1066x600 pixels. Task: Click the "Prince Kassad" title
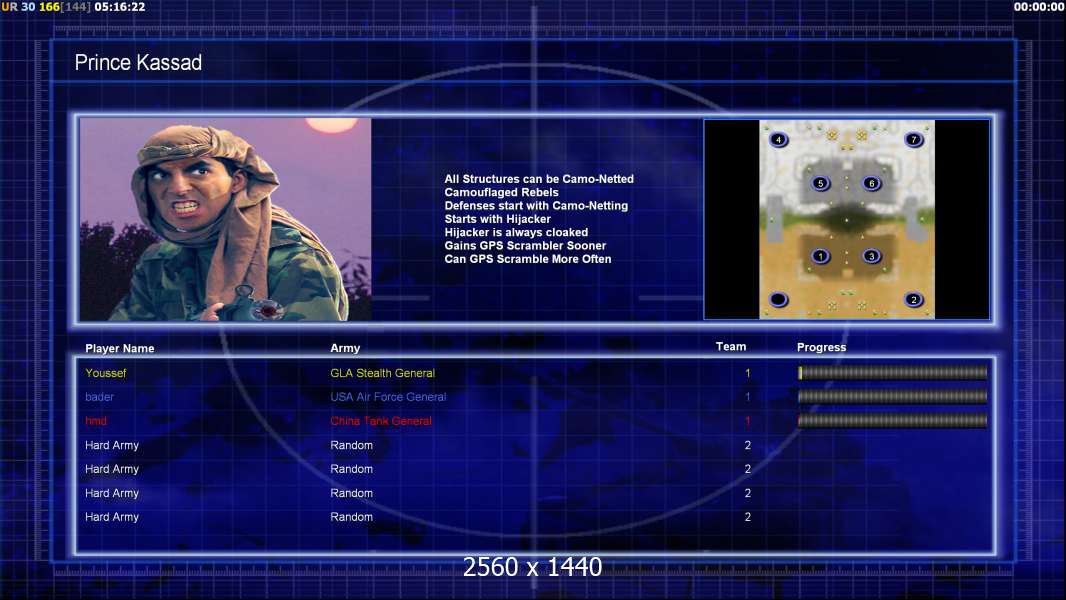pyautogui.click(x=138, y=63)
